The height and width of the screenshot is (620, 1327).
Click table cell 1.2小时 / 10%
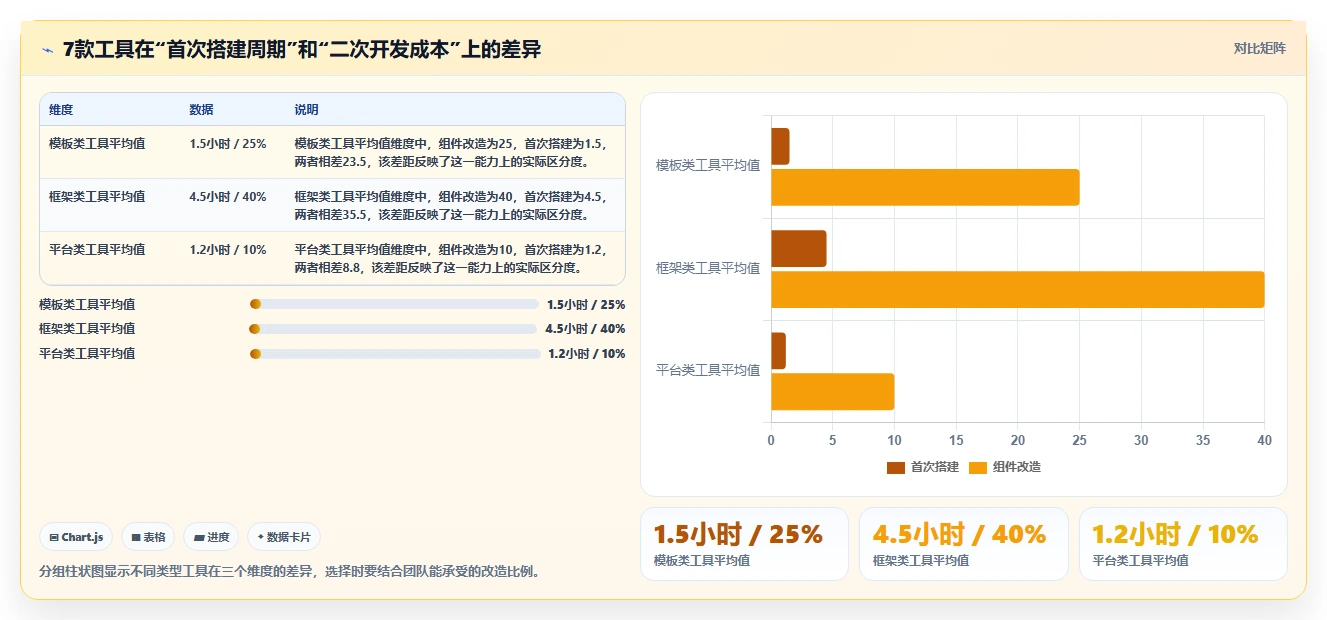[228, 250]
